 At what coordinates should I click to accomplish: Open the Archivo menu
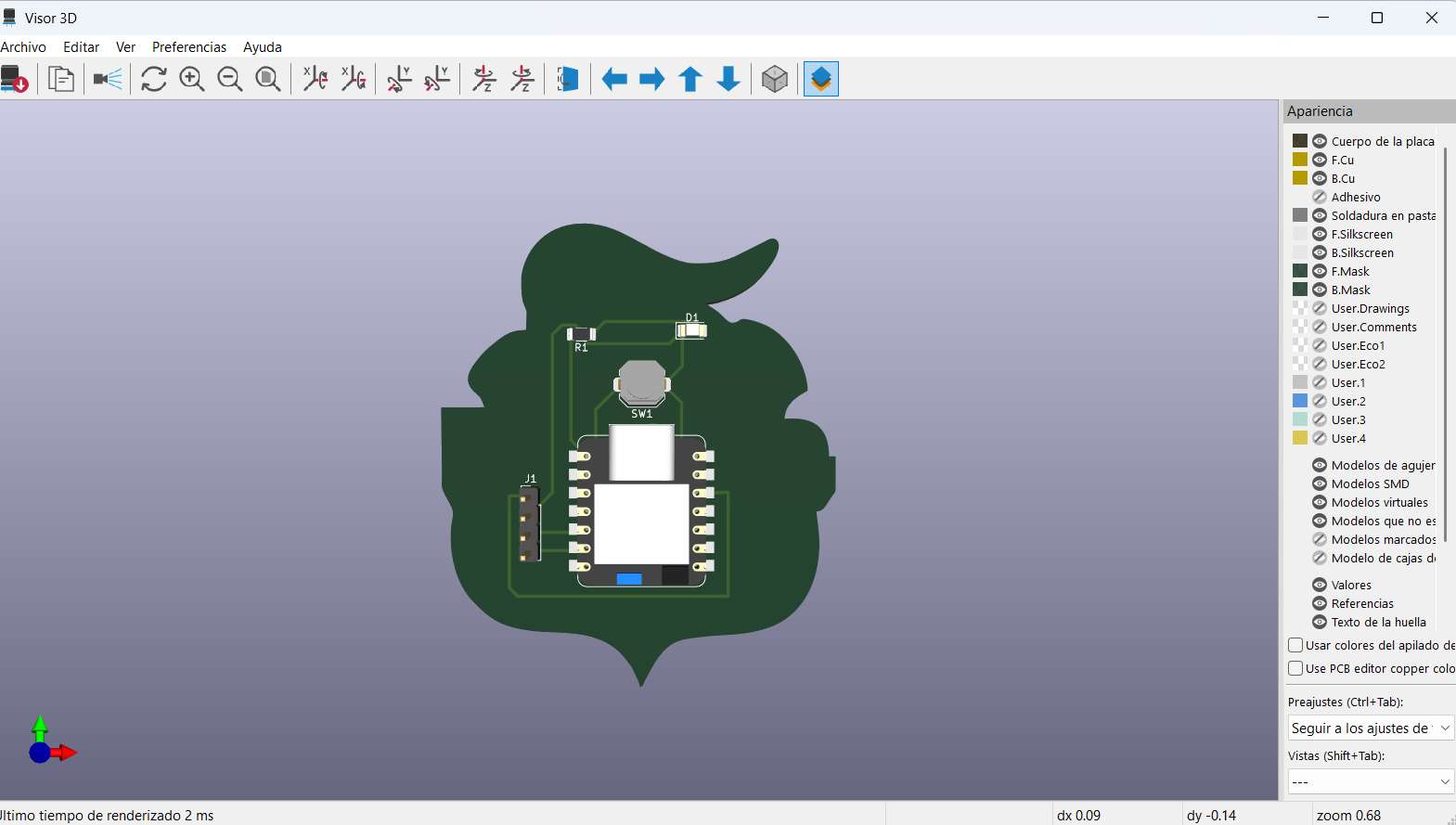pos(23,47)
